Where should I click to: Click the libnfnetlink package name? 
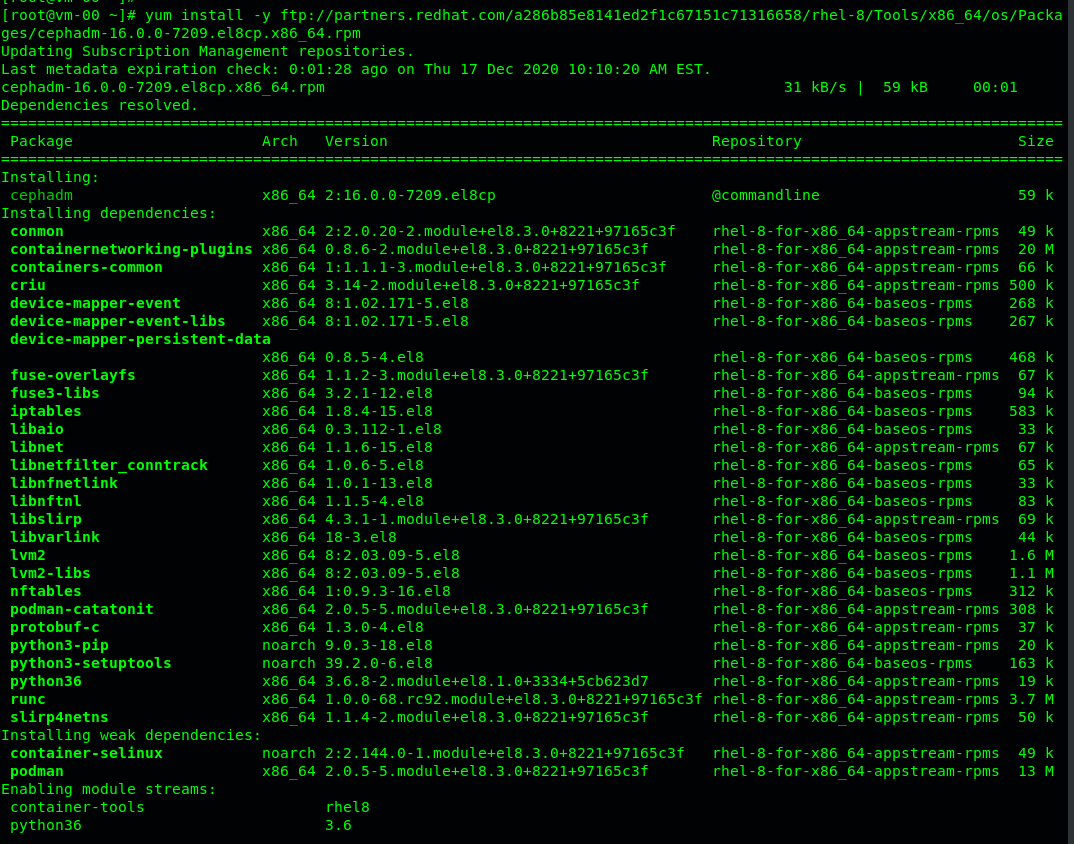pyautogui.click(x=64, y=483)
